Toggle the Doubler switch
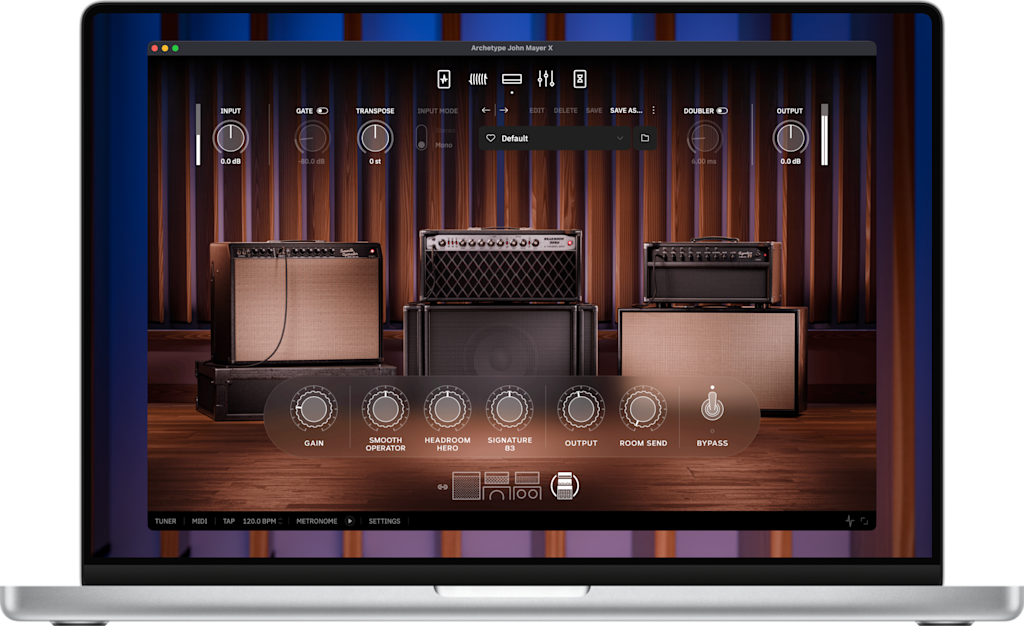This screenshot has height=626, width=1024. click(x=722, y=111)
